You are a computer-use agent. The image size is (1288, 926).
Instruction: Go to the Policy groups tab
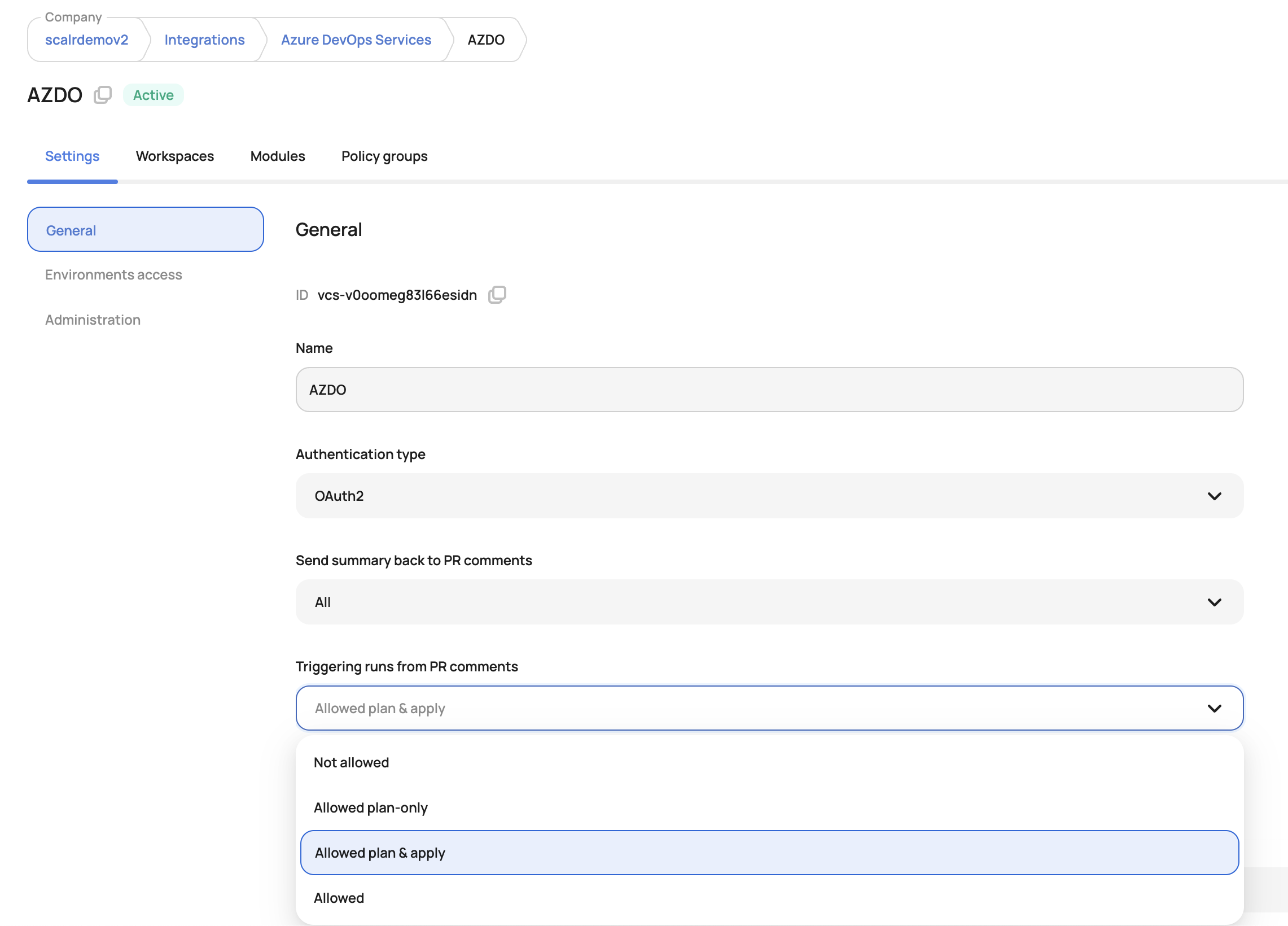click(384, 156)
